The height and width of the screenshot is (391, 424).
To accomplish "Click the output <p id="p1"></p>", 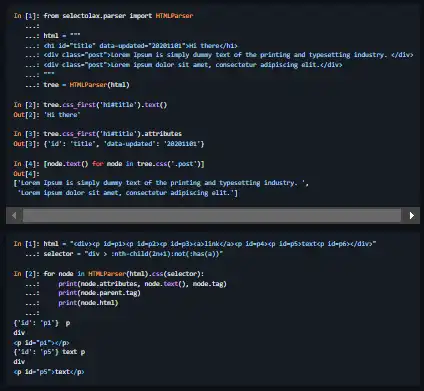I will (x=41, y=342).
